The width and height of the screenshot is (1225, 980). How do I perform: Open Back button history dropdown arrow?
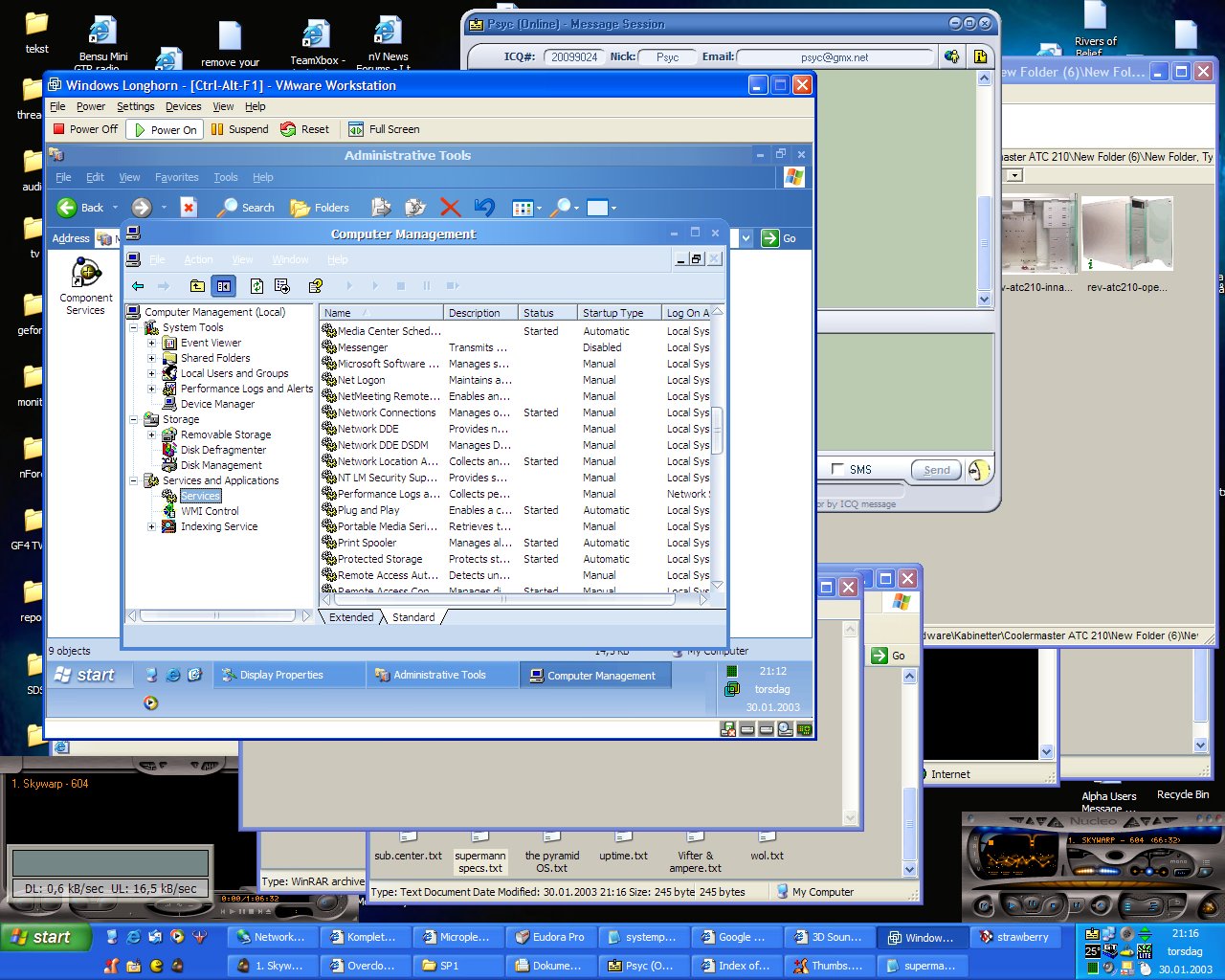coord(115,208)
